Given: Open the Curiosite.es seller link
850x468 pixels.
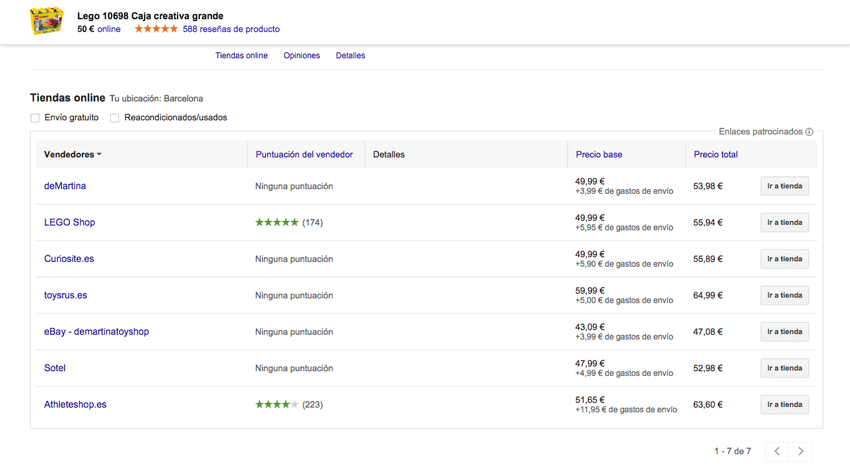Looking at the screenshot, I should (69, 259).
